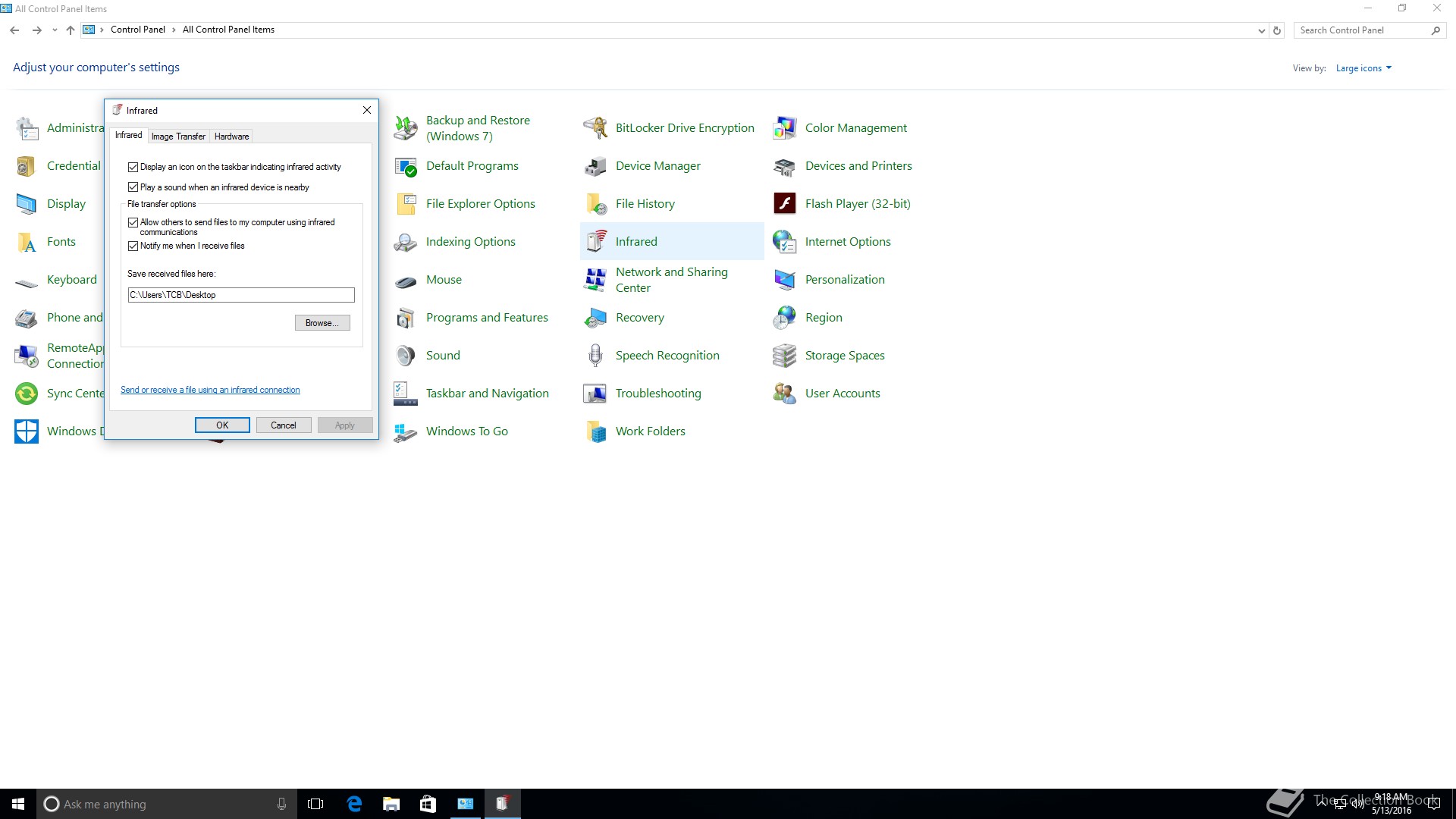Go up one level arrow
This screenshot has height=819, width=1456.
pyautogui.click(x=71, y=30)
